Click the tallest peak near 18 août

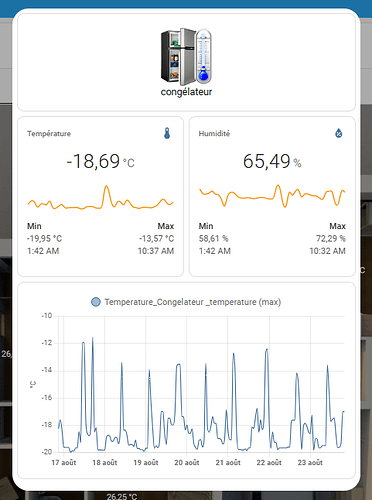pyautogui.click(x=93, y=338)
